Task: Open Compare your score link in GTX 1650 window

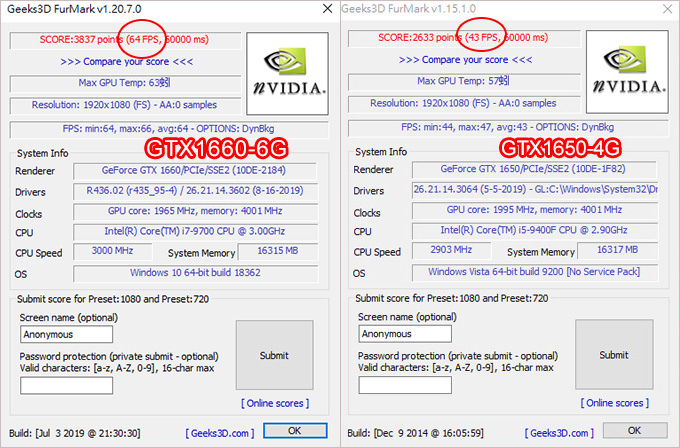Action: click(465, 60)
